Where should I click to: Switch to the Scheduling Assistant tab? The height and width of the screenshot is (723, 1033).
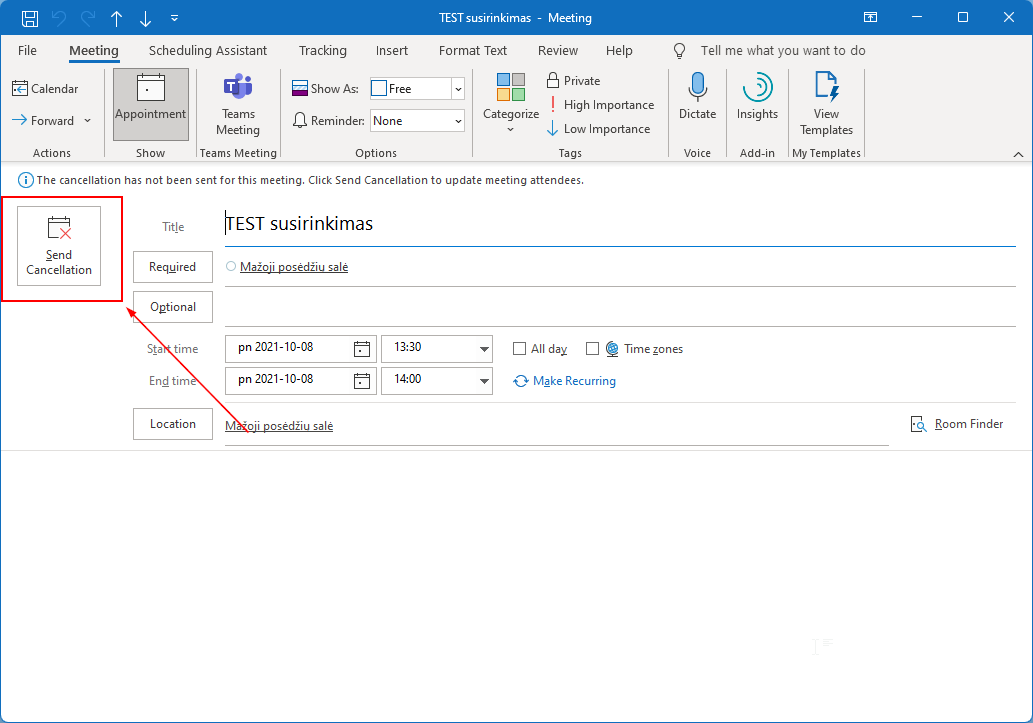pyautogui.click(x=208, y=50)
